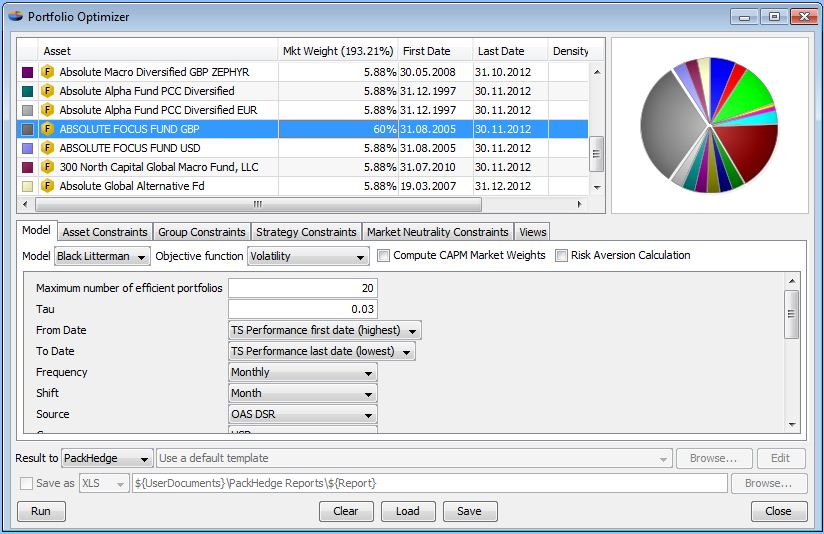The height and width of the screenshot is (534, 824).
Task: Click the portfolio allocation pie chart
Action: (x=709, y=125)
